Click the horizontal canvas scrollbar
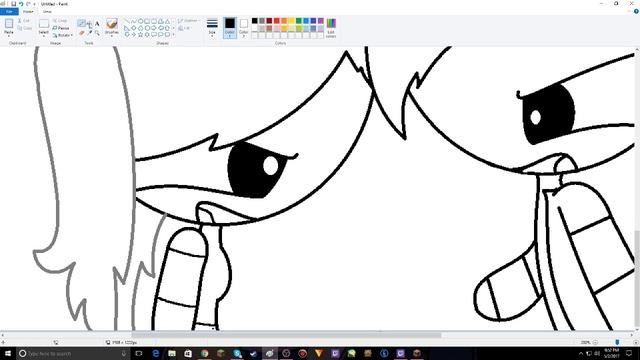The height and width of the screenshot is (360, 640). click(x=286, y=335)
